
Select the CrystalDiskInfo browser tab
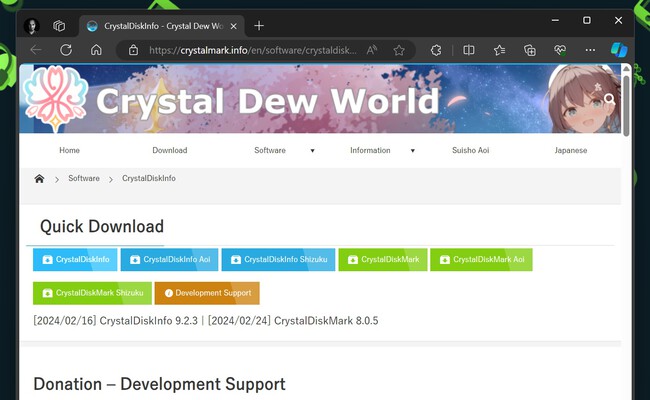tap(162, 26)
